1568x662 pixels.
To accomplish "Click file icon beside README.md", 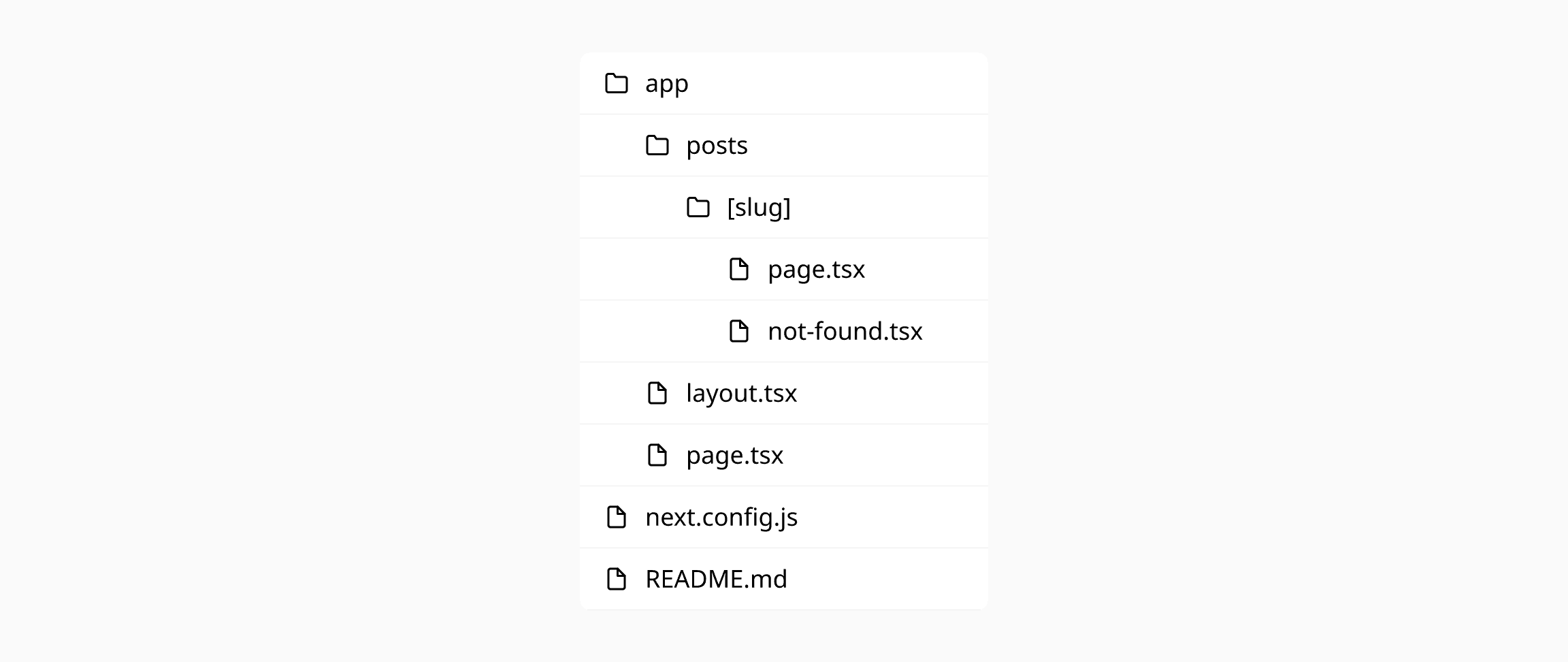I will click(x=617, y=579).
